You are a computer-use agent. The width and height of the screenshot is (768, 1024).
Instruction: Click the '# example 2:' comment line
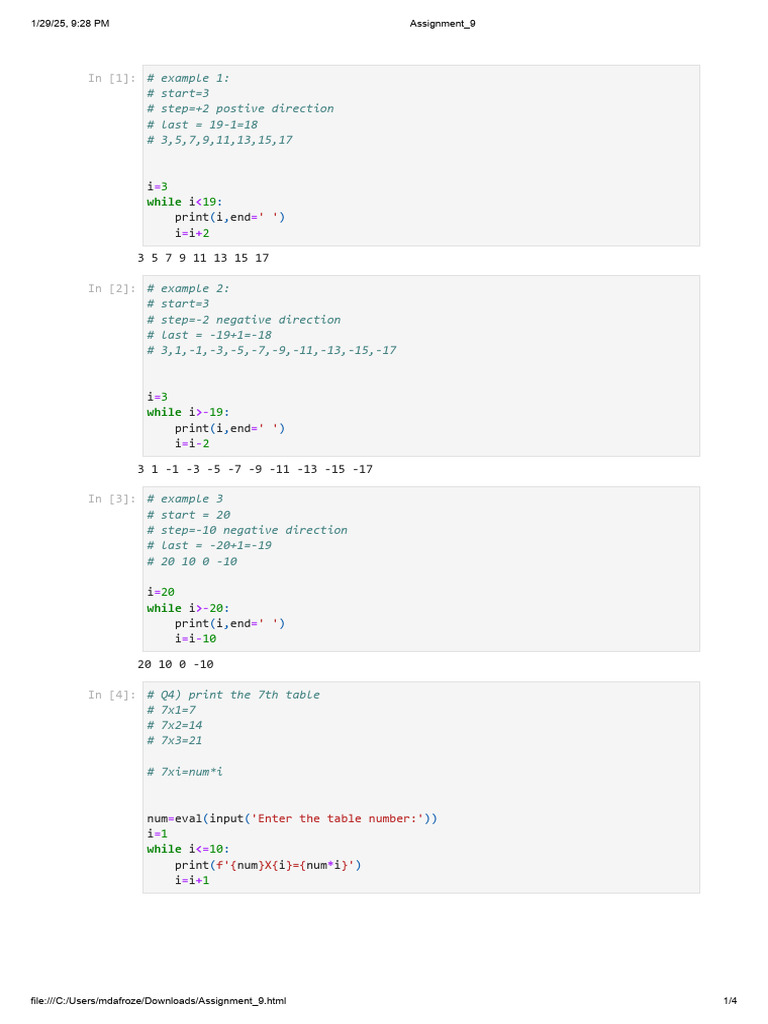point(188,289)
